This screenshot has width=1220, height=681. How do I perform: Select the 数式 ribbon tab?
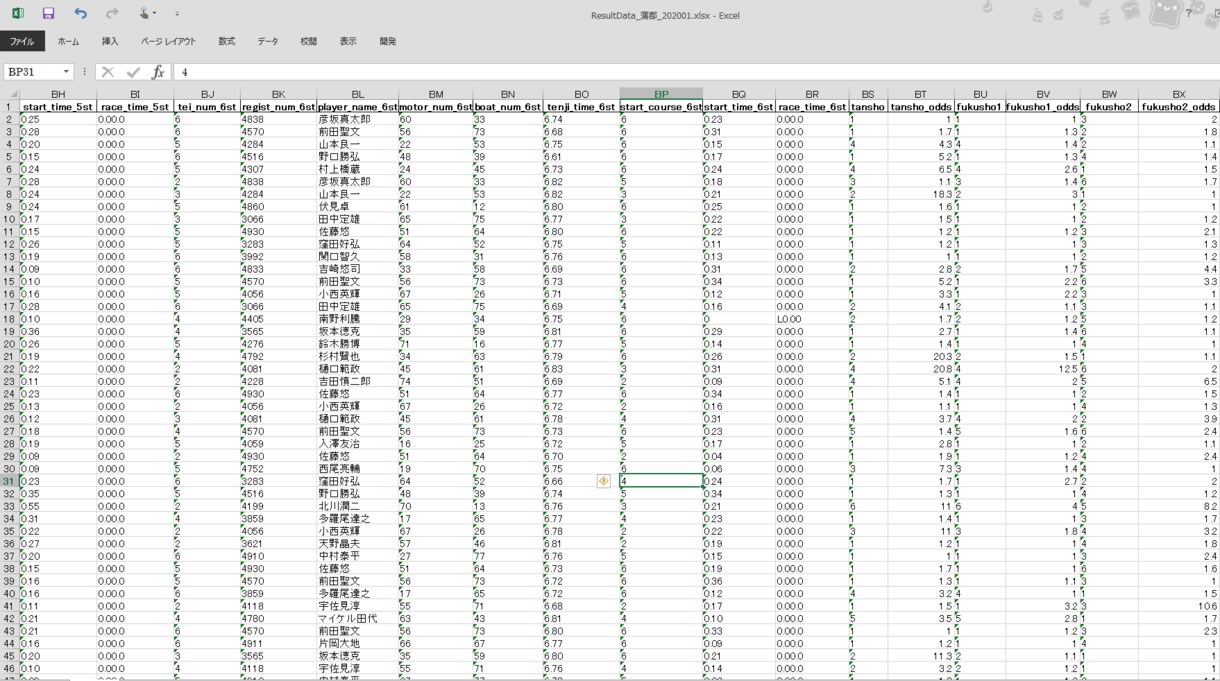(x=227, y=41)
